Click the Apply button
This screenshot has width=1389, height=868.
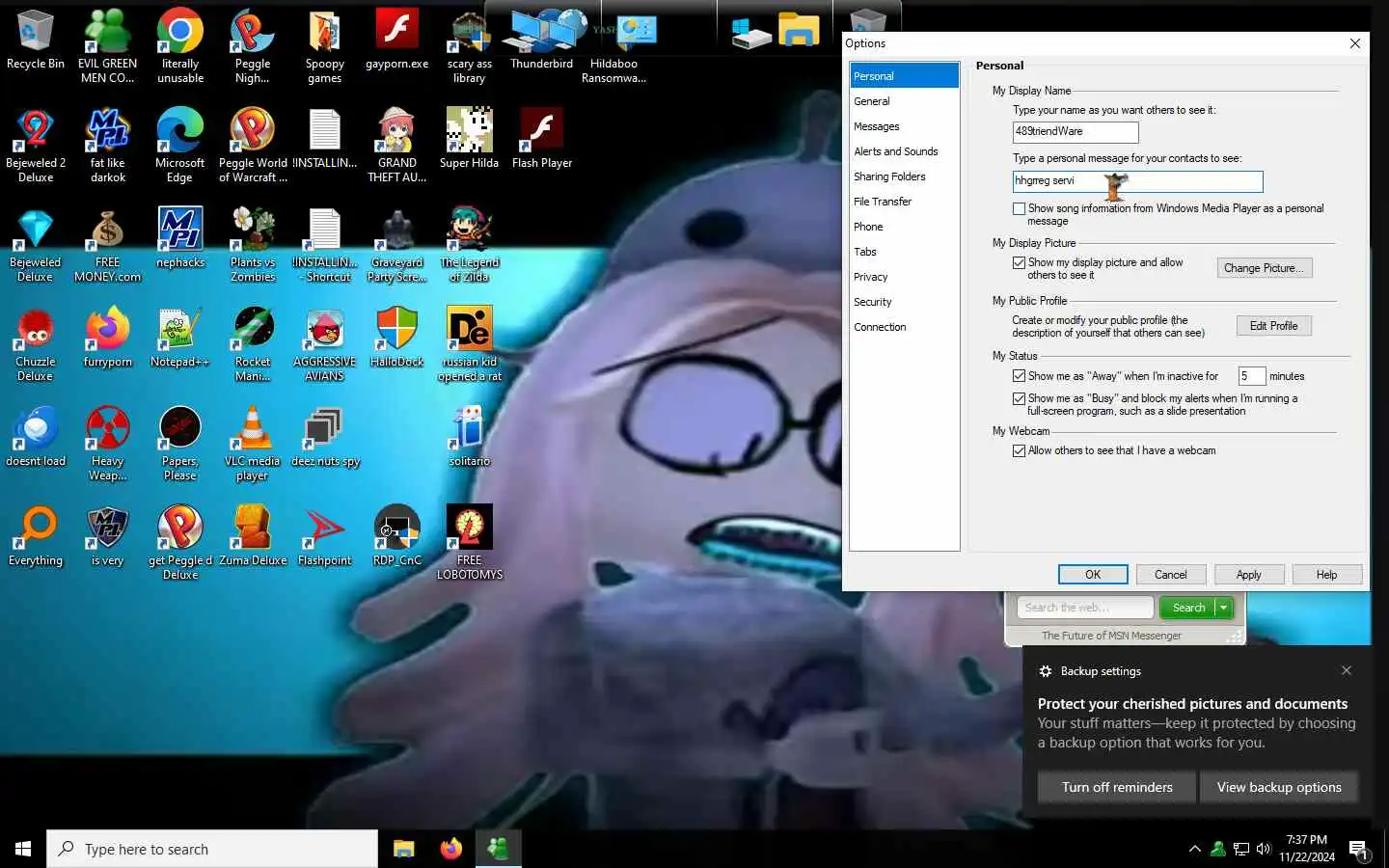click(x=1249, y=575)
